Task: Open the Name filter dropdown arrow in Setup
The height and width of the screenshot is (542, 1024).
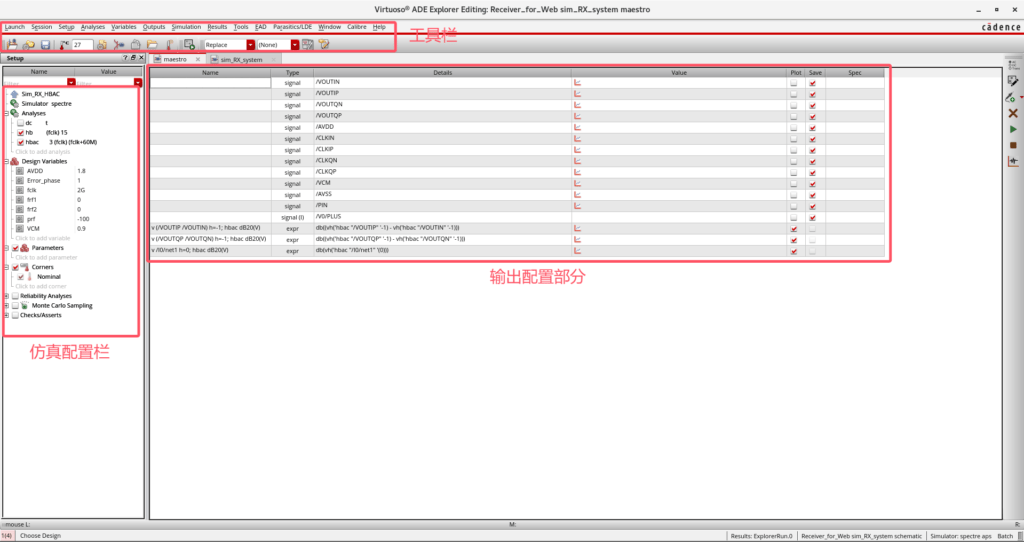Action: point(71,83)
